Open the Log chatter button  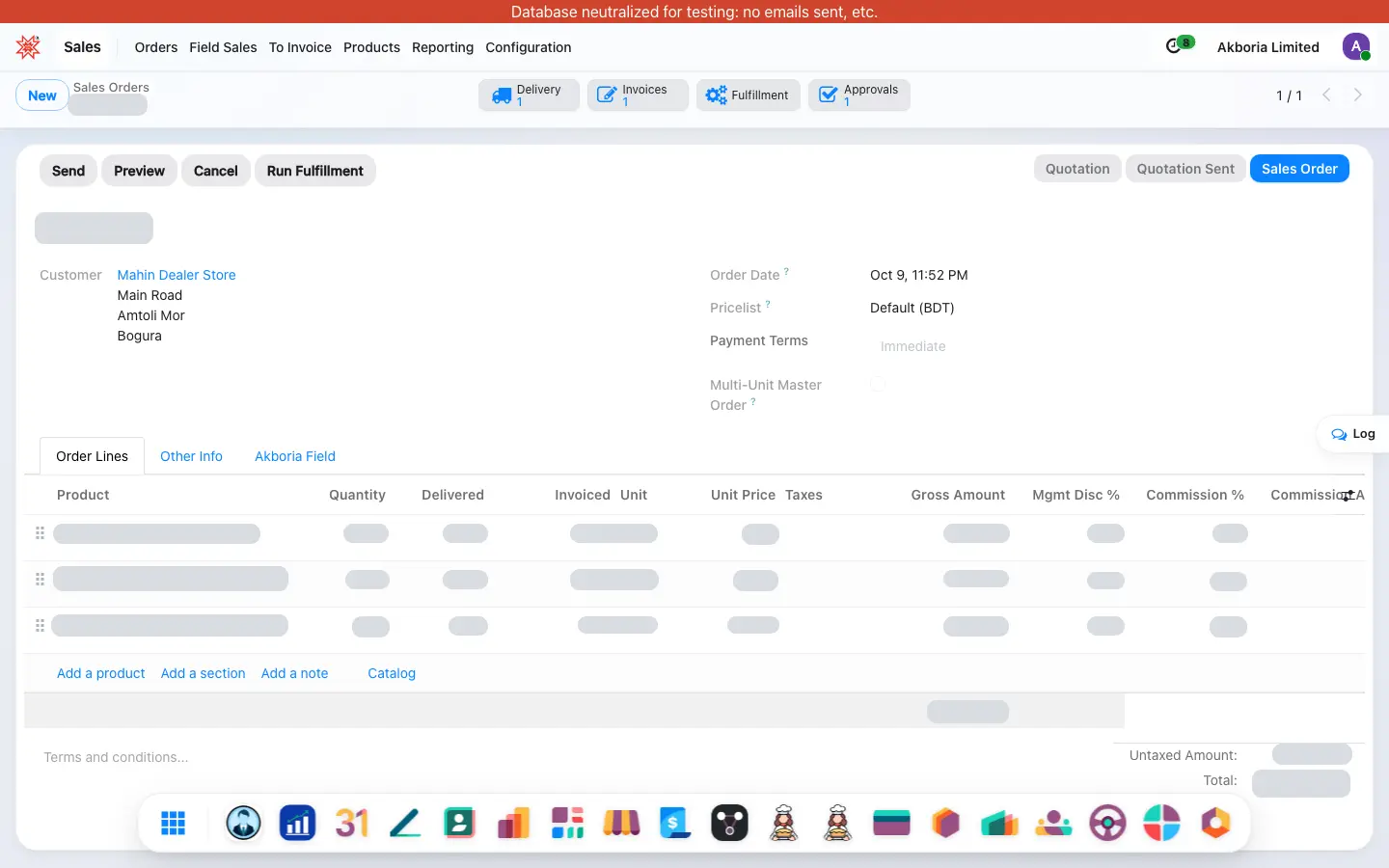[1353, 434]
